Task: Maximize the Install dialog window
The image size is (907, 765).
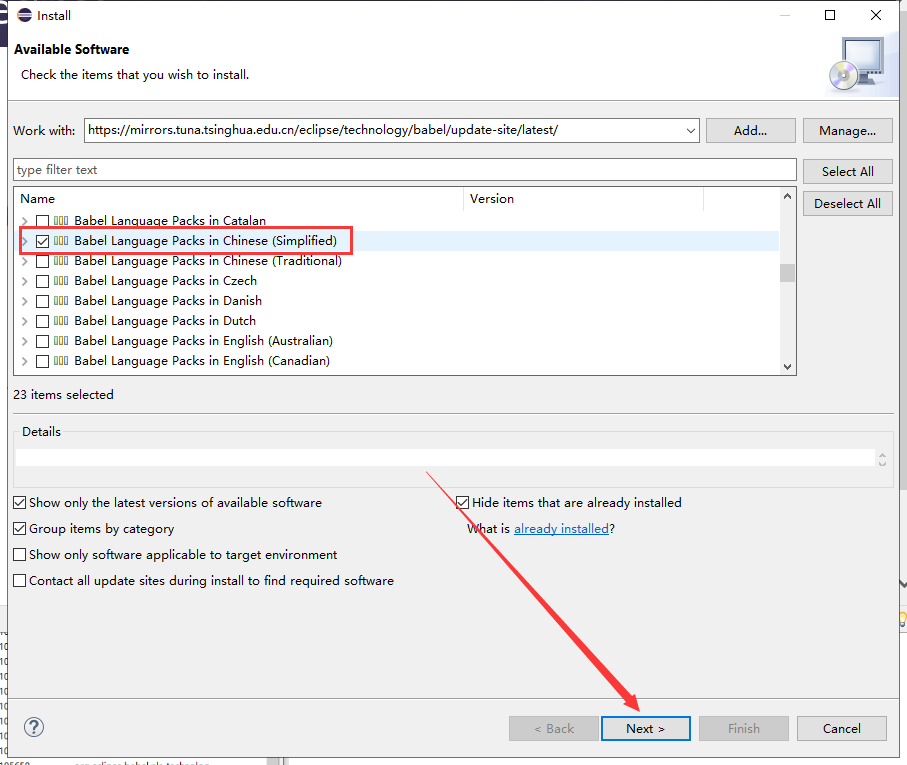Action: click(x=830, y=15)
